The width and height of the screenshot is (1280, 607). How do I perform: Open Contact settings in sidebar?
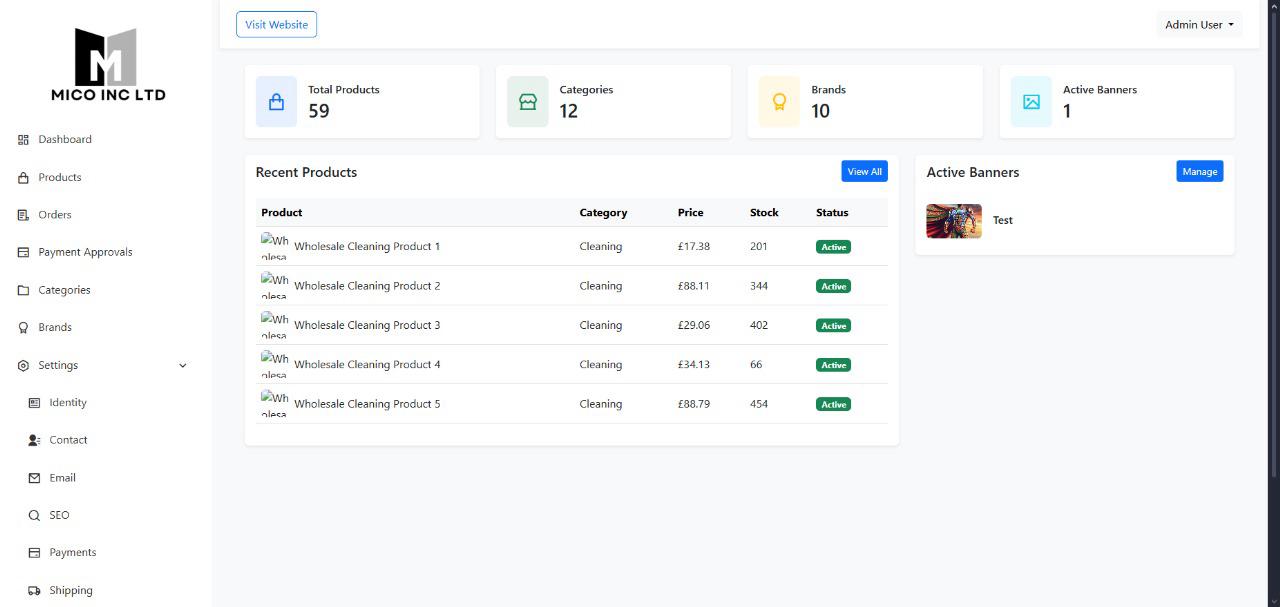[68, 440]
